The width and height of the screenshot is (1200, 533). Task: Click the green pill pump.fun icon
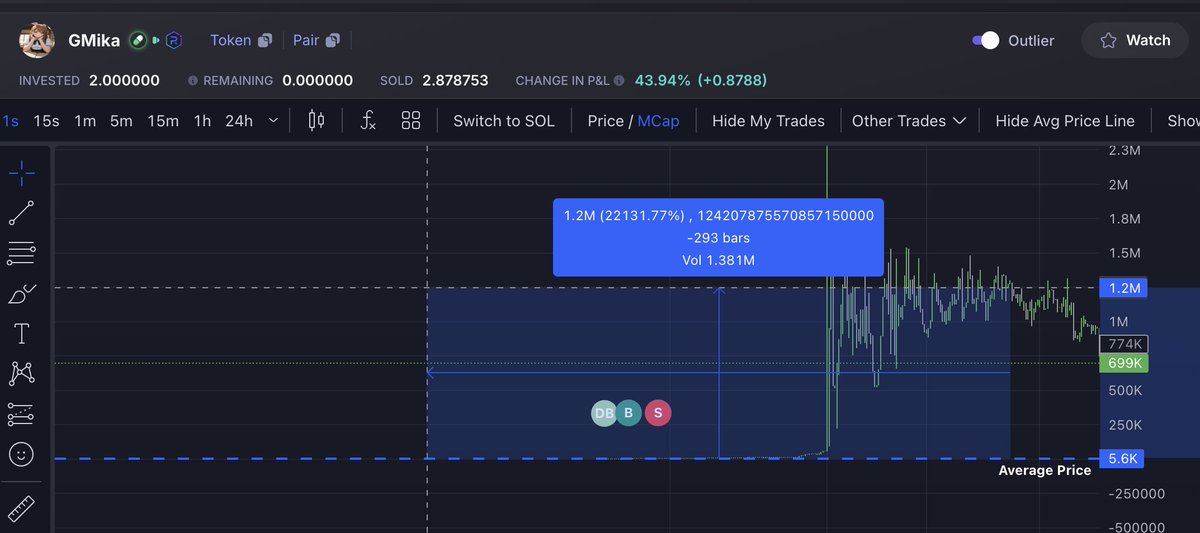point(139,41)
